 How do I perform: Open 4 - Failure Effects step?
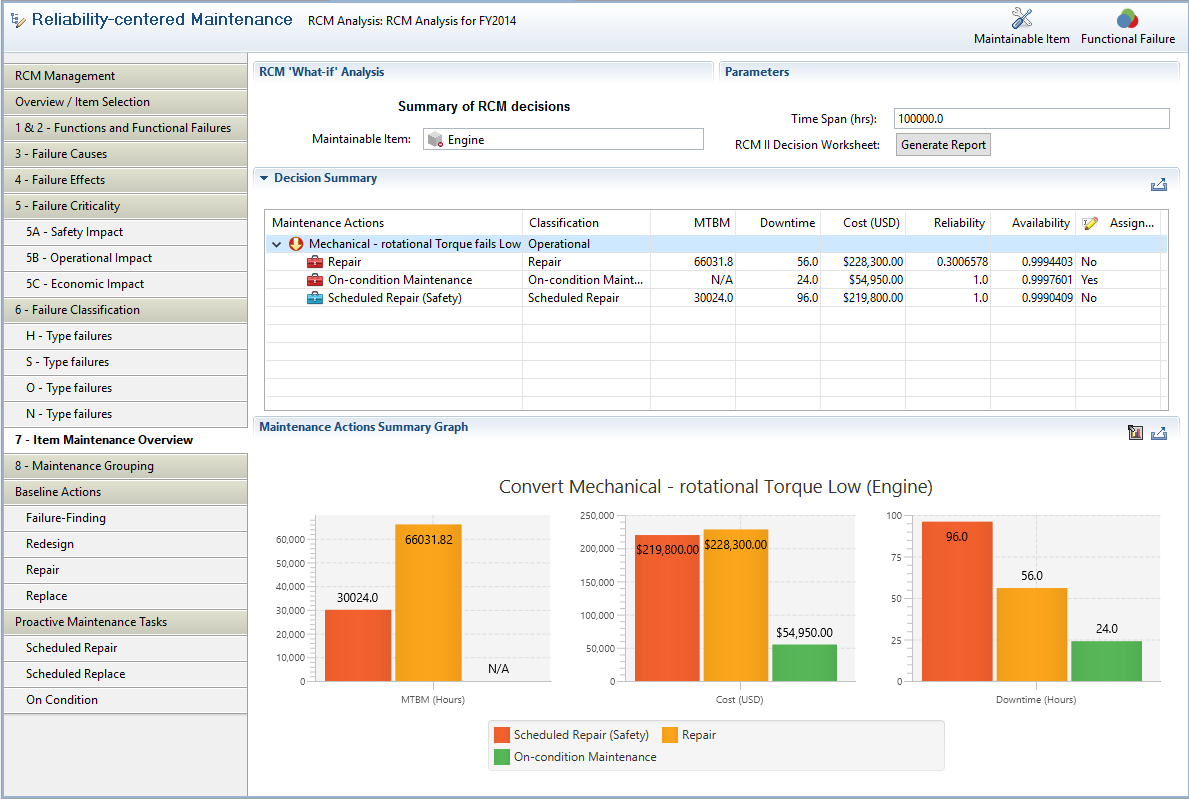pyautogui.click(x=126, y=180)
